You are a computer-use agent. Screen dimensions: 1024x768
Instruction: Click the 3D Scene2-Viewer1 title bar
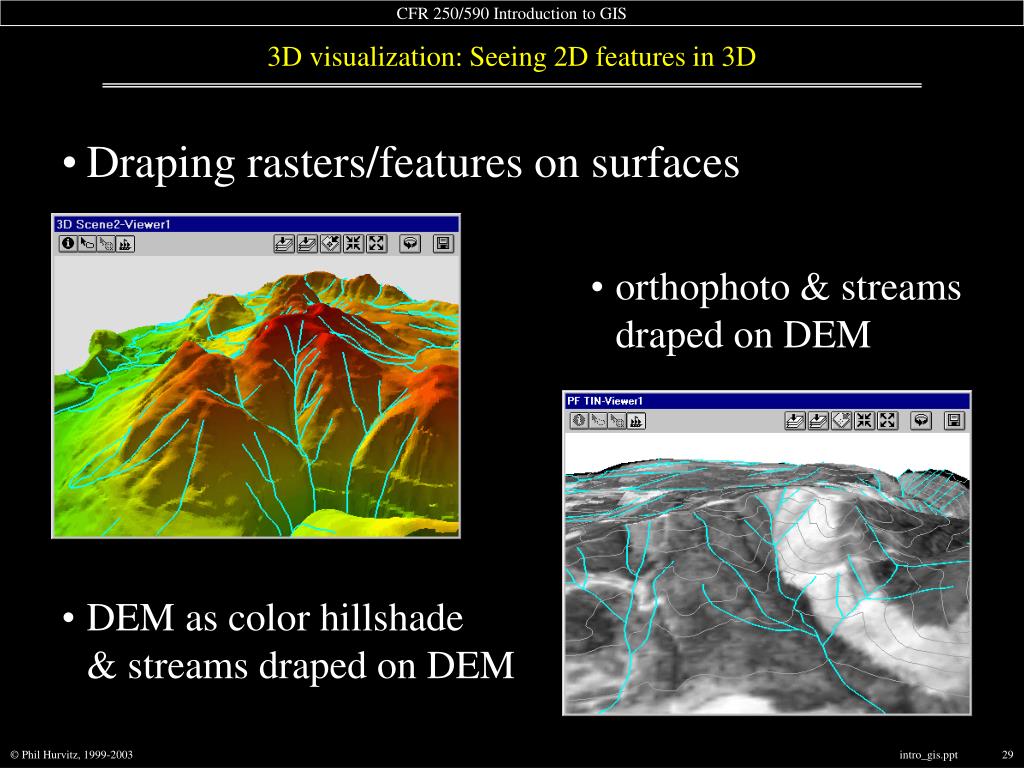click(x=256, y=224)
